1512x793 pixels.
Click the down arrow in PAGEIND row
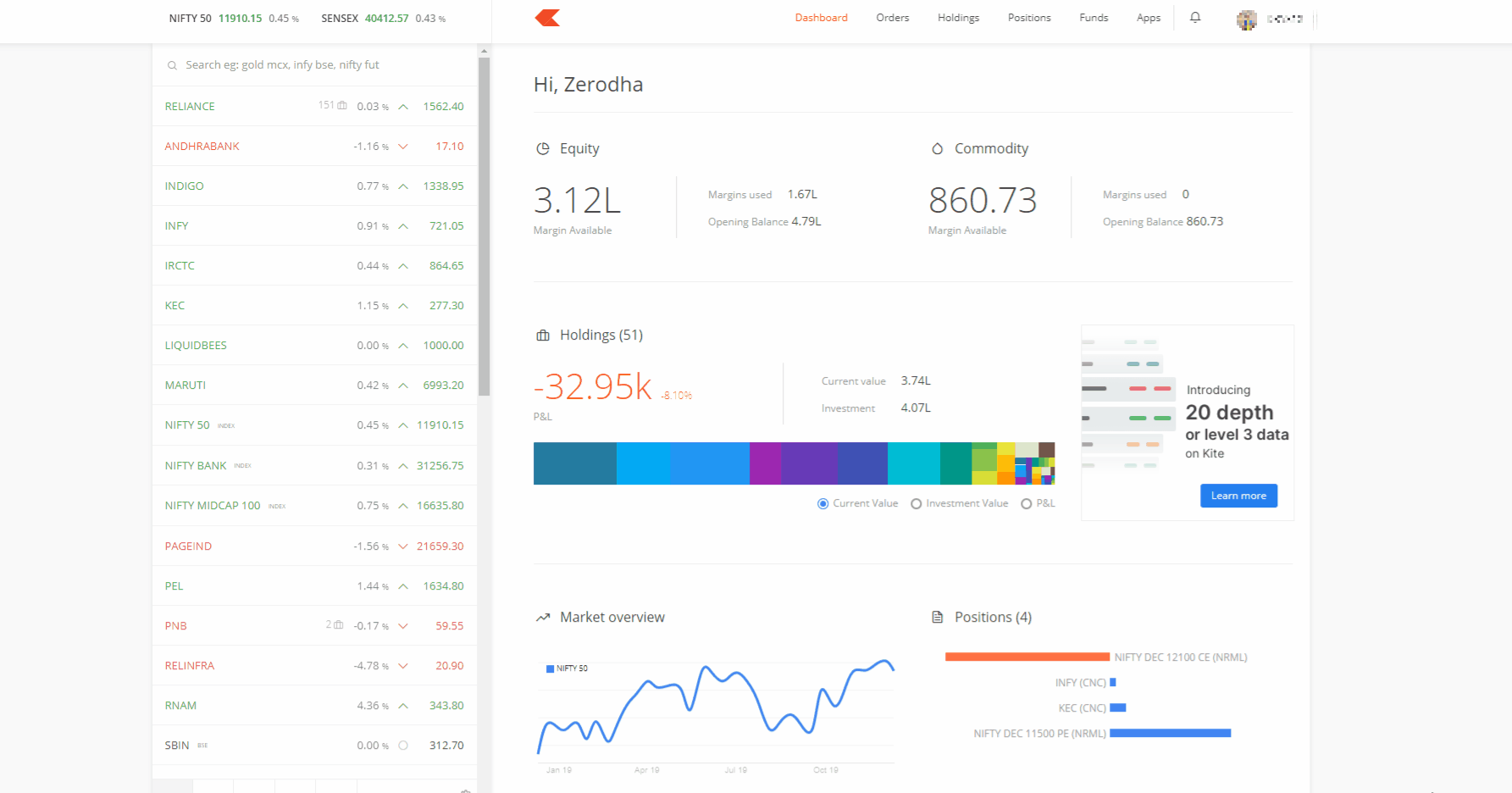point(403,546)
